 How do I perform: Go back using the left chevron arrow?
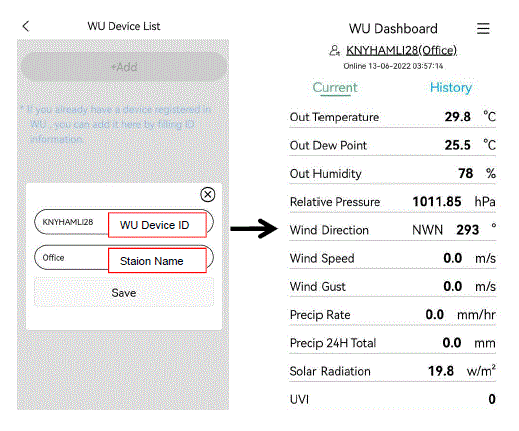(x=26, y=26)
